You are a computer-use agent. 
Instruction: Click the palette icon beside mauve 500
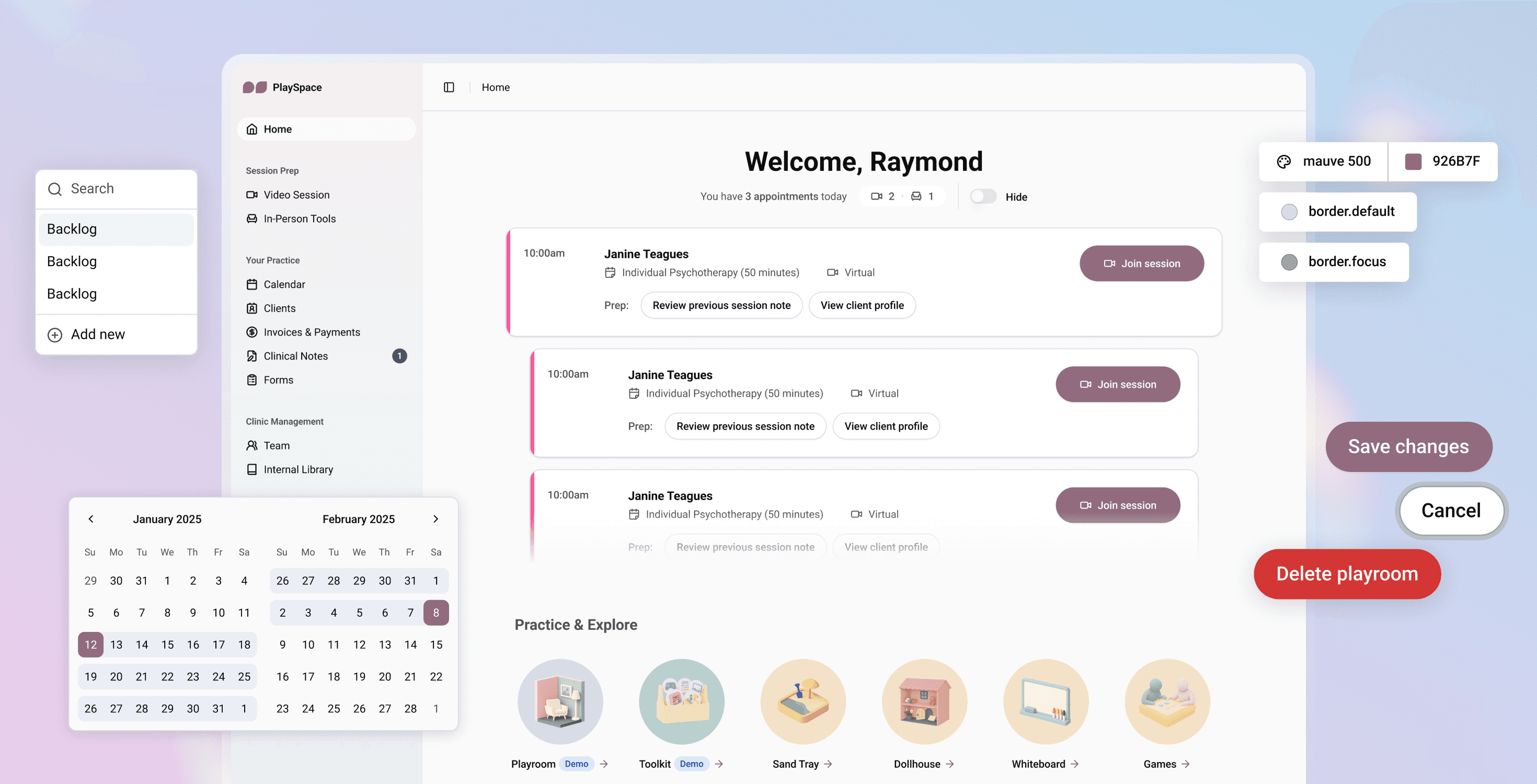point(1283,161)
